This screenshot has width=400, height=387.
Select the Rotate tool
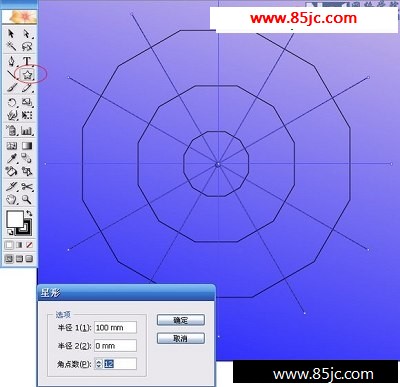tap(12, 102)
